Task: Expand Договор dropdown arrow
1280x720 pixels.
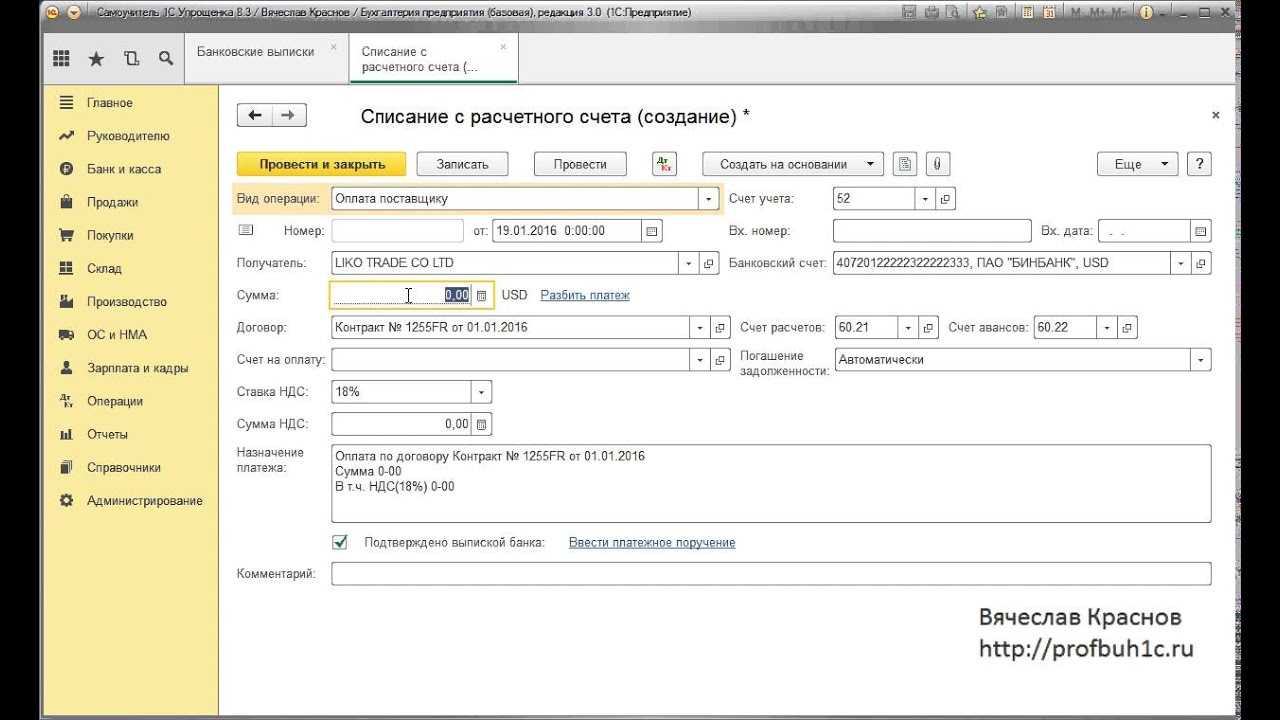Action: [x=700, y=327]
